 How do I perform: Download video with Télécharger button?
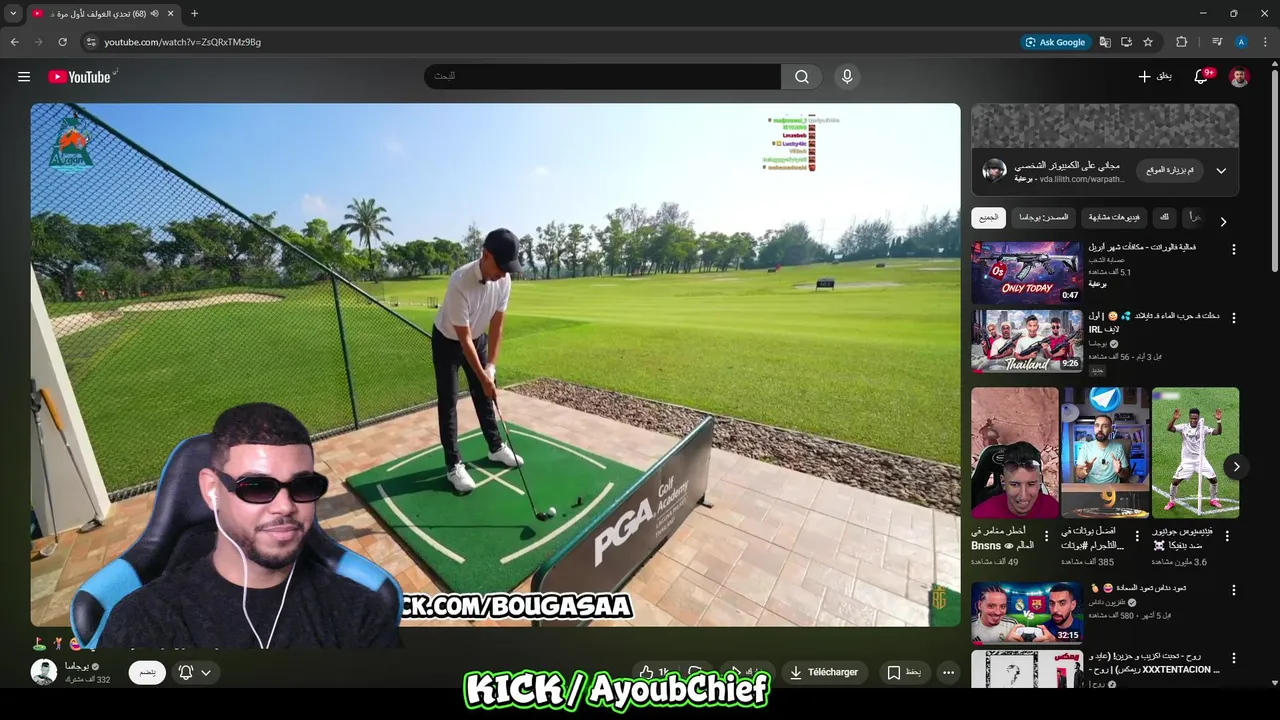click(825, 672)
